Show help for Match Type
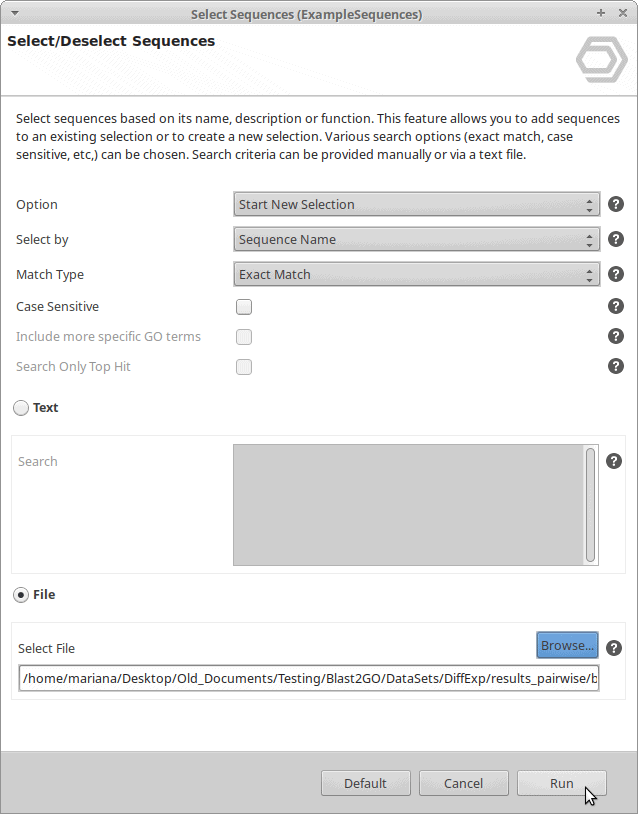Image resolution: width=638 pixels, height=814 pixels. pos(616,274)
